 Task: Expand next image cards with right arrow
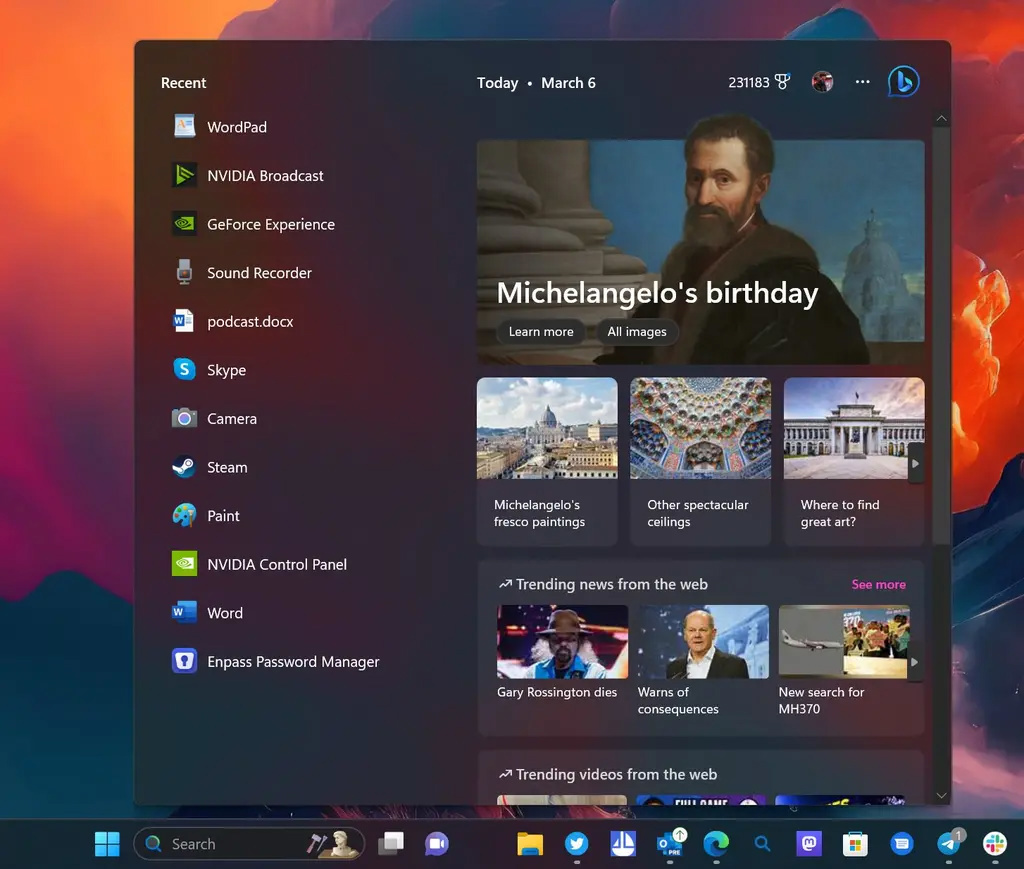pyautogui.click(x=914, y=464)
